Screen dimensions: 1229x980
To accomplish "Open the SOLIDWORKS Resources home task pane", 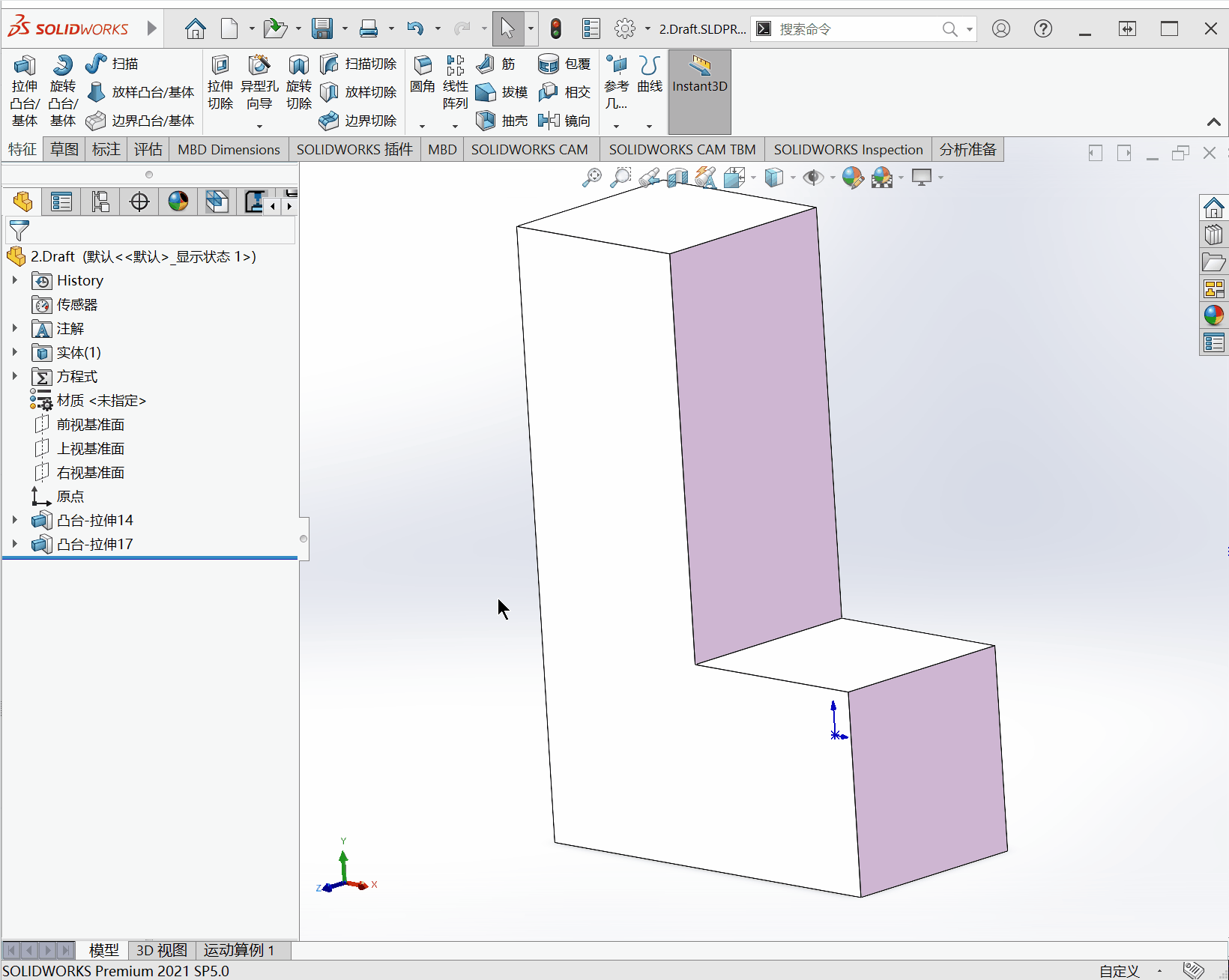I will 1214,208.
